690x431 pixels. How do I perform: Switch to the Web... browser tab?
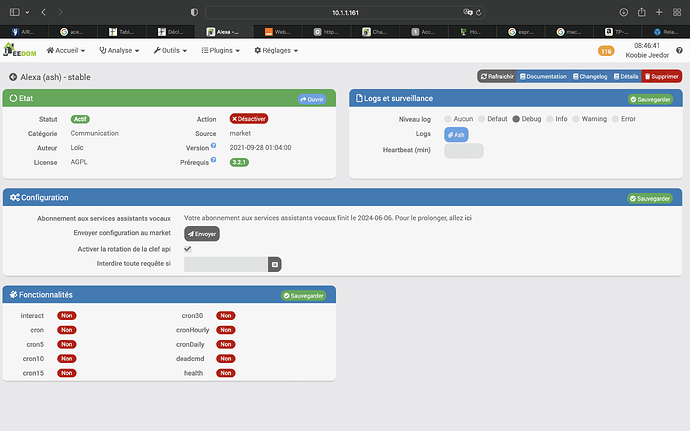(277, 32)
